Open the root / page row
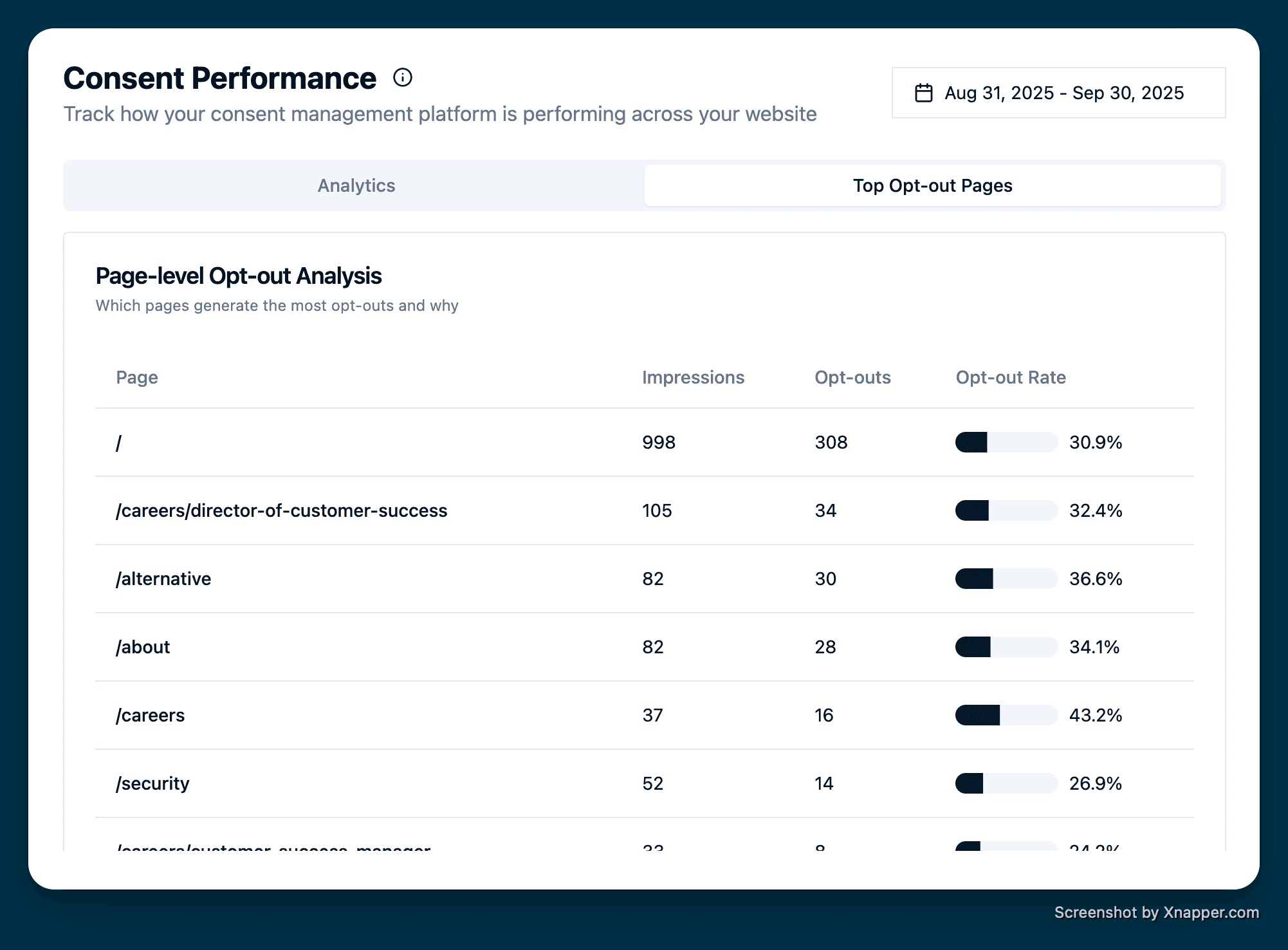Screen dimensions: 1288x950 coord(119,443)
